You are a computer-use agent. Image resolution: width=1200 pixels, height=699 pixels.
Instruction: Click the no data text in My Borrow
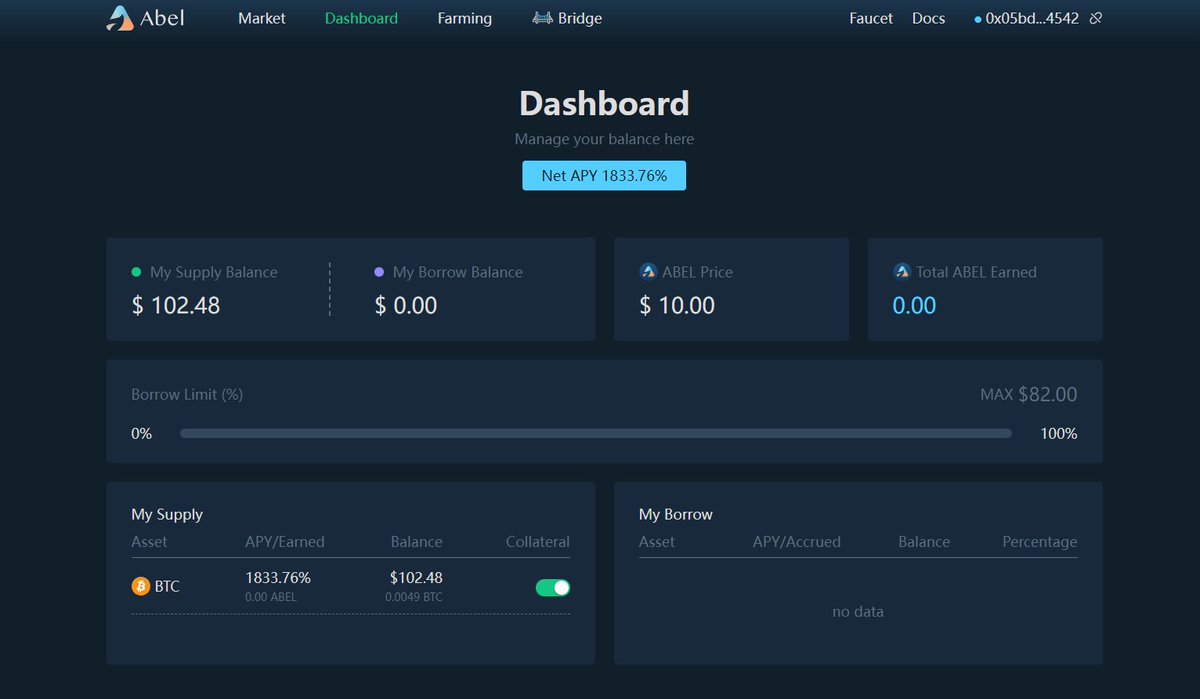858,611
